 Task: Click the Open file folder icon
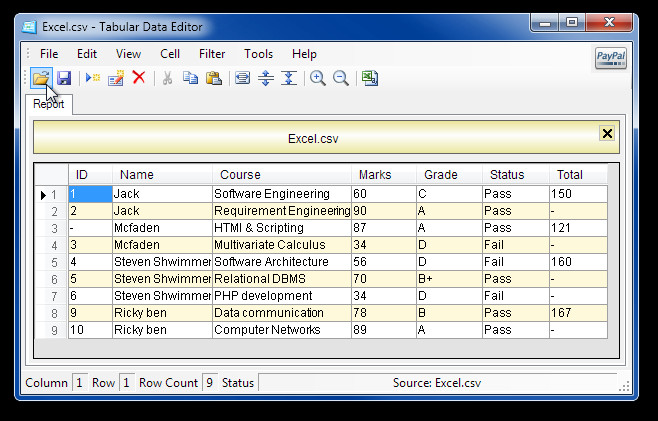[40, 78]
